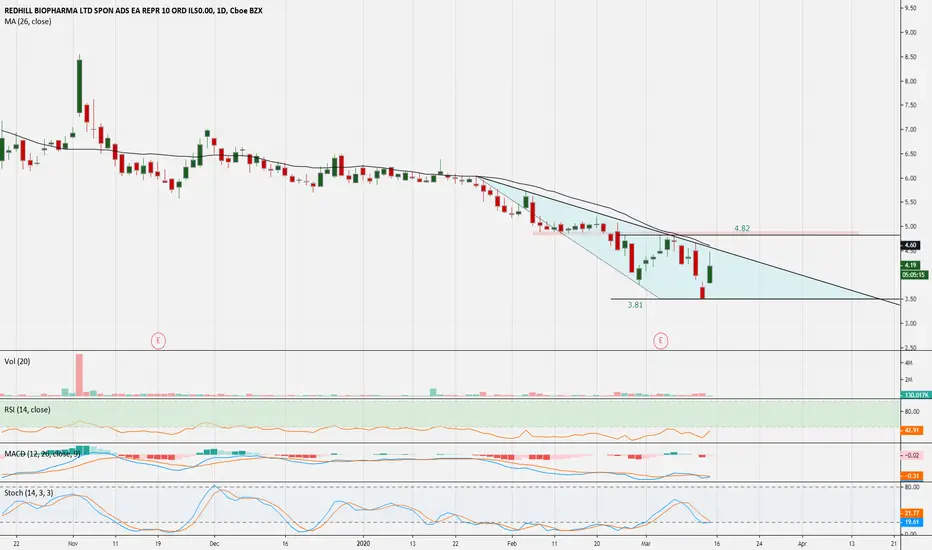This screenshot has height=550, width=932.
Task: Select the tall green November spike candle
Action: [x=79, y=85]
